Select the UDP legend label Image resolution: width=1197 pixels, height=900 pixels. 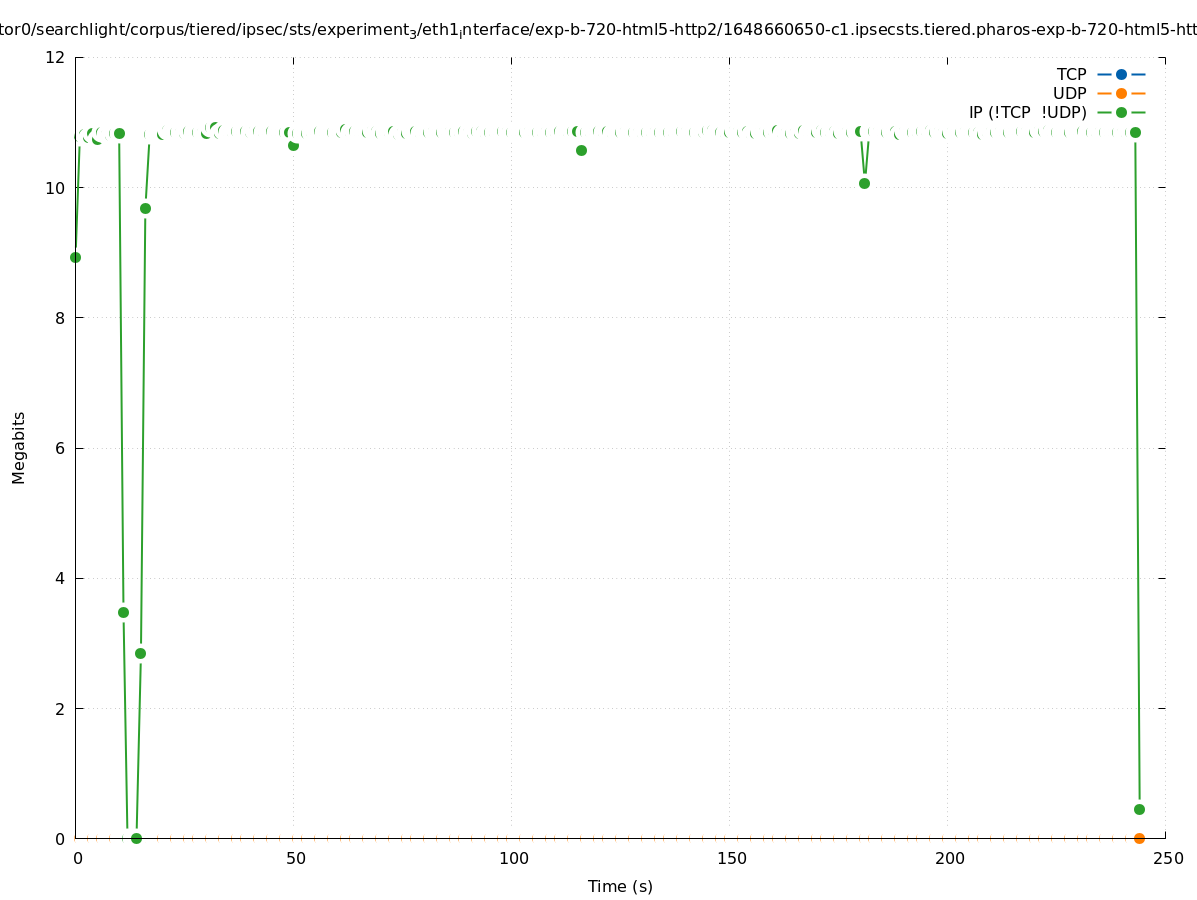click(x=1069, y=93)
